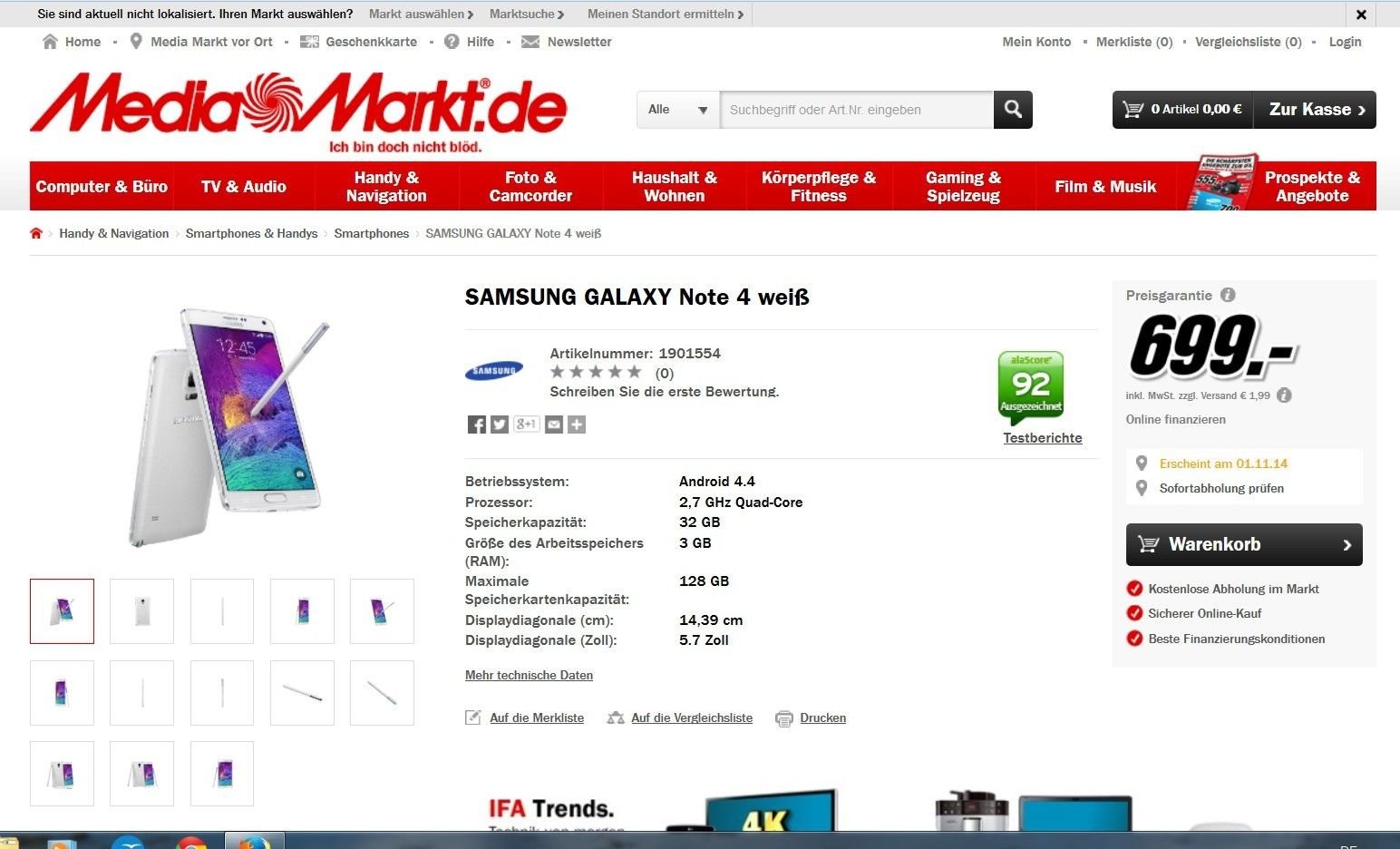Click the red home breadcrumb icon
1400x849 pixels.
(36, 233)
